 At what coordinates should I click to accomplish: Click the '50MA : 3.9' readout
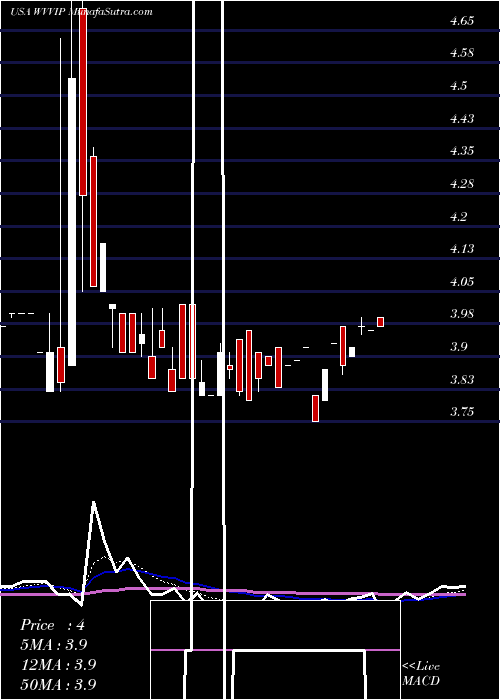[x=58, y=684]
